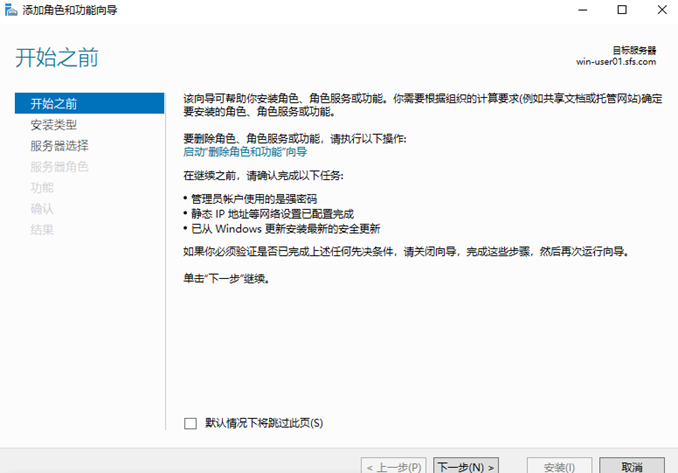Click the window title 添加角色和功能向导
This screenshot has height=473, width=678.
[x=70, y=10]
